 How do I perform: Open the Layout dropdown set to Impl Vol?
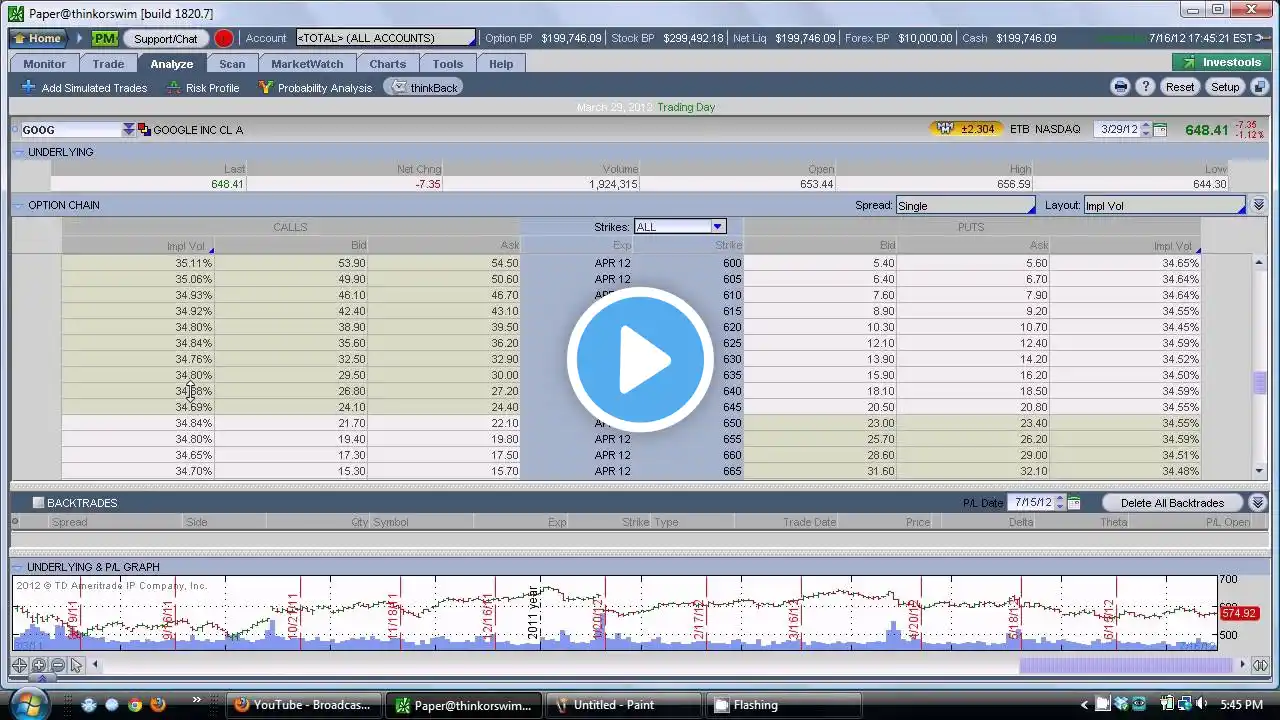pos(1165,205)
